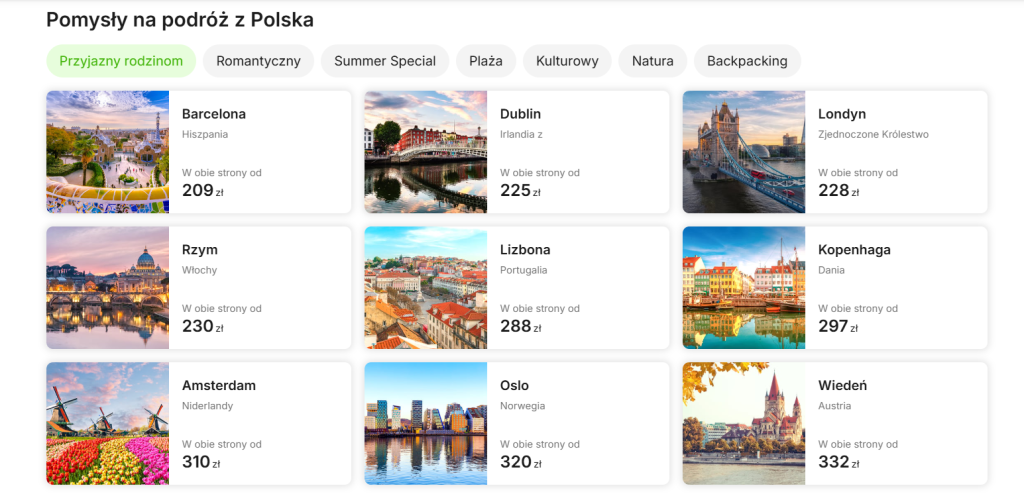Switch to the Natura tab
Screen dimensions: 1024x498
click(x=652, y=61)
